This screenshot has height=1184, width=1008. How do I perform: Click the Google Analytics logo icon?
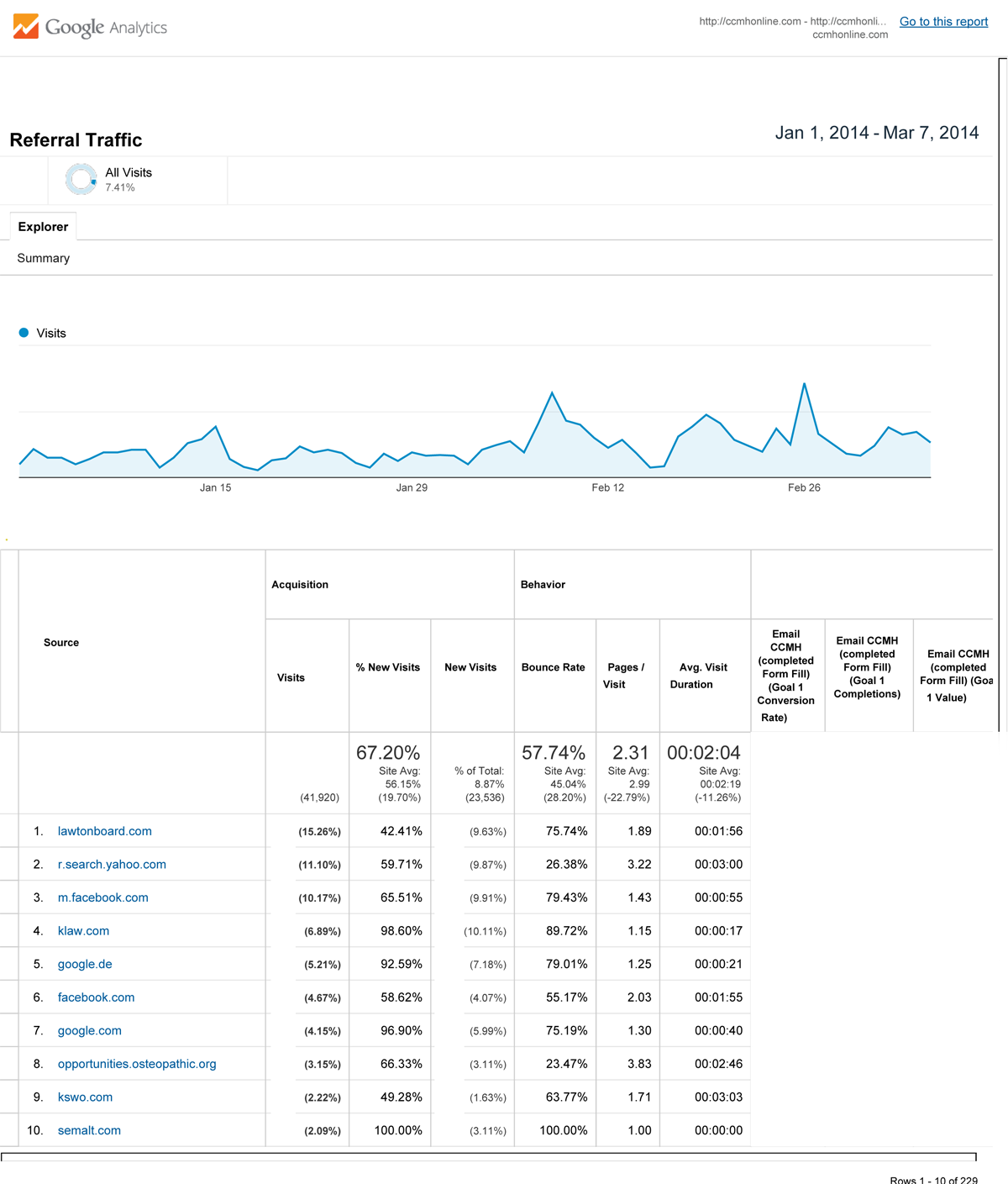click(26, 27)
